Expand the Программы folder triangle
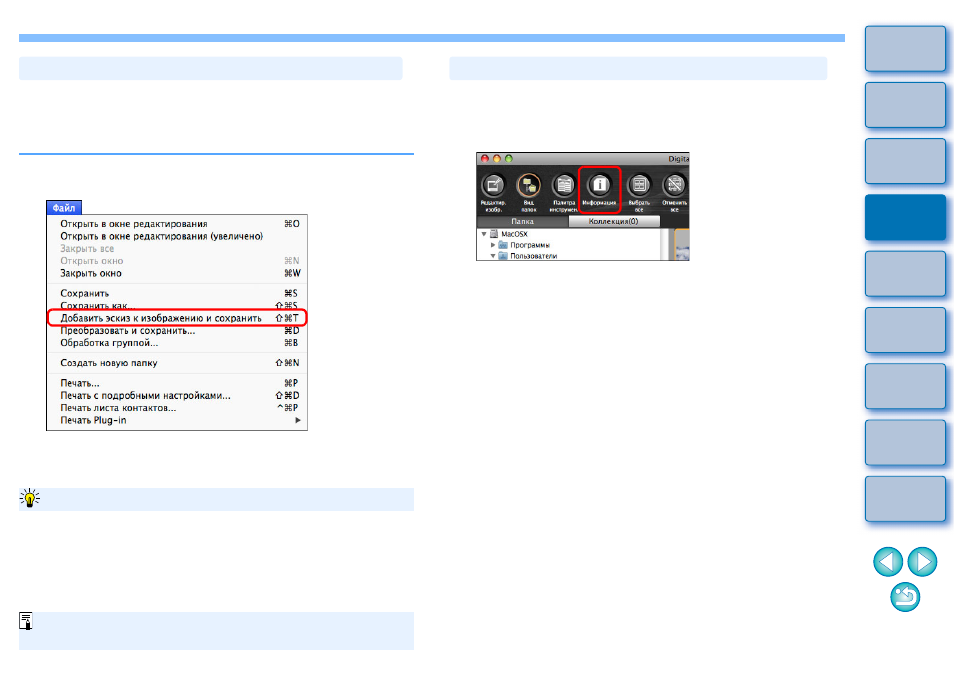This screenshot has width=954, height=674. (493, 245)
